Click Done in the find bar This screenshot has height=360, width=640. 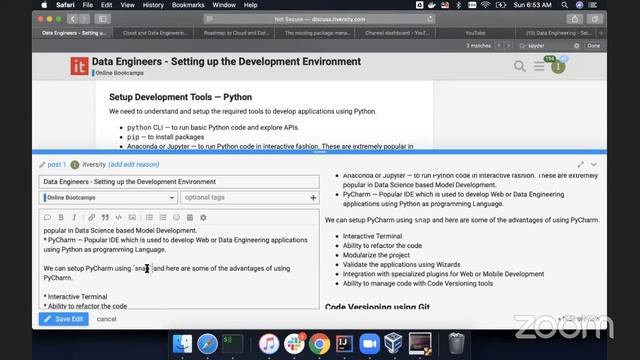pyautogui.click(x=593, y=46)
